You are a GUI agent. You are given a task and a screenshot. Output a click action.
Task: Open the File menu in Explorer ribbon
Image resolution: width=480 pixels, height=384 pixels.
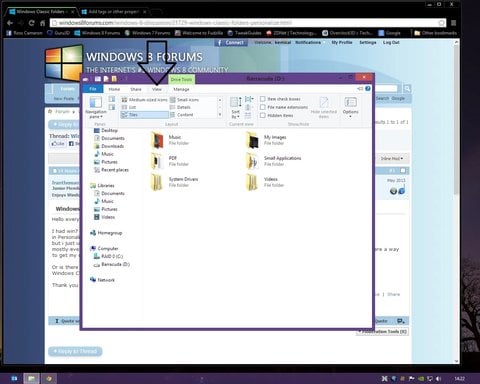tap(93, 89)
